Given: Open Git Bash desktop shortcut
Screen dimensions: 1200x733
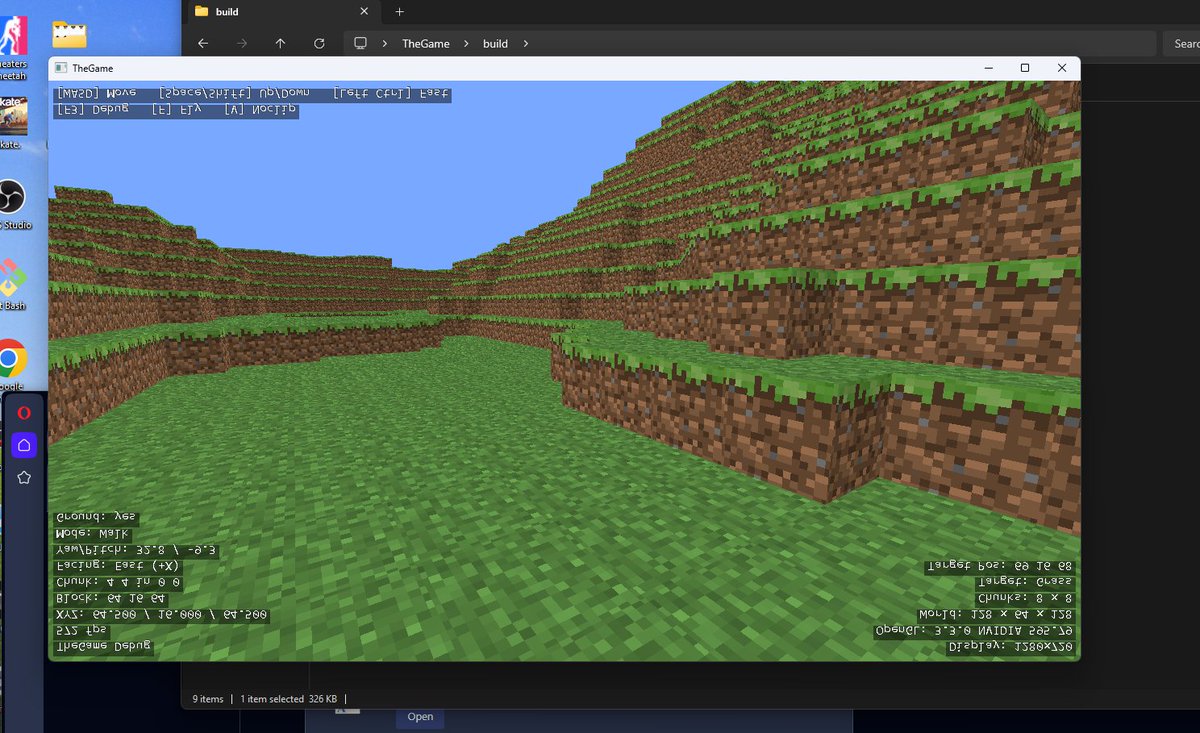Looking at the screenshot, I should [x=12, y=282].
